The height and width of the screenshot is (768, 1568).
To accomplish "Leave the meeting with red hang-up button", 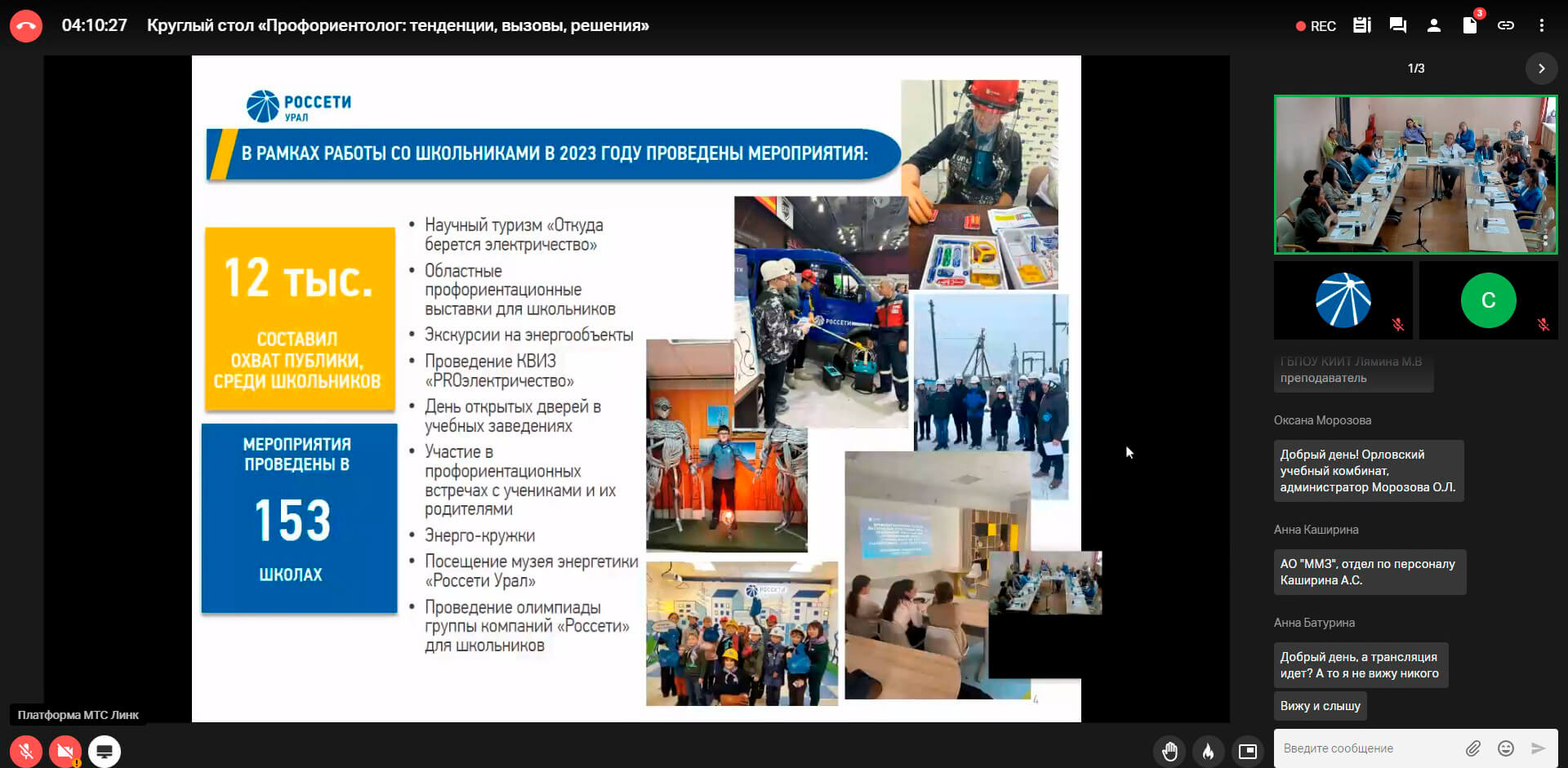I will [x=26, y=26].
